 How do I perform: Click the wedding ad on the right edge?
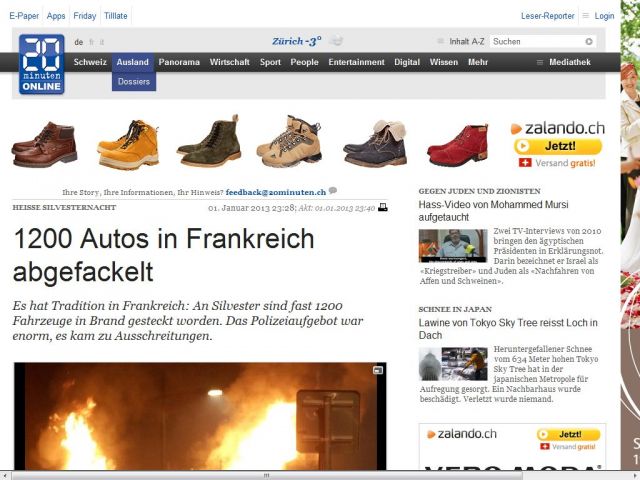point(630,235)
